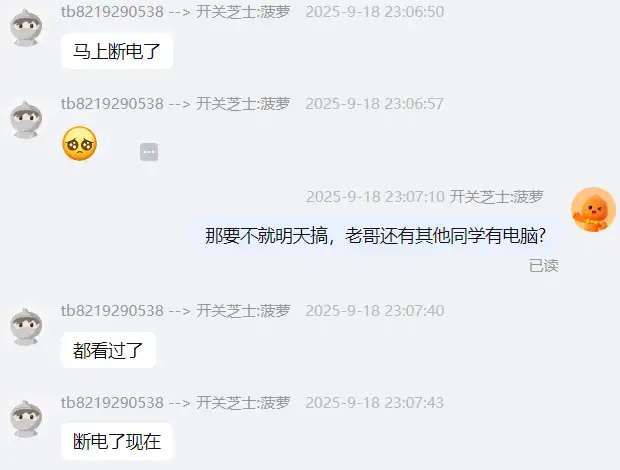Screen dimensions: 620x470
Task: Select the 那要不就明天搞 outgoing message bubble
Action: point(376,236)
